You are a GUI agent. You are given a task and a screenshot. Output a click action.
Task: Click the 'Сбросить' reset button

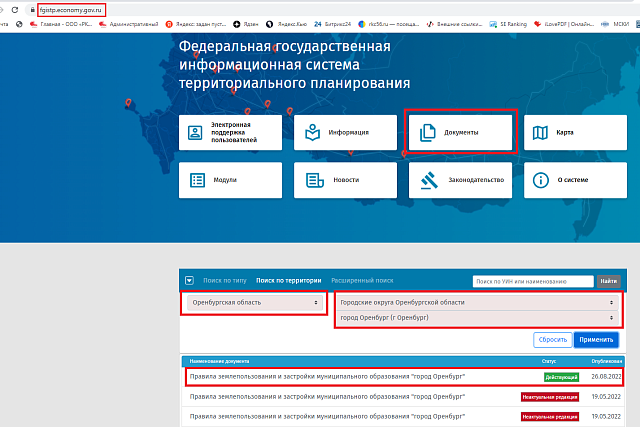click(553, 340)
